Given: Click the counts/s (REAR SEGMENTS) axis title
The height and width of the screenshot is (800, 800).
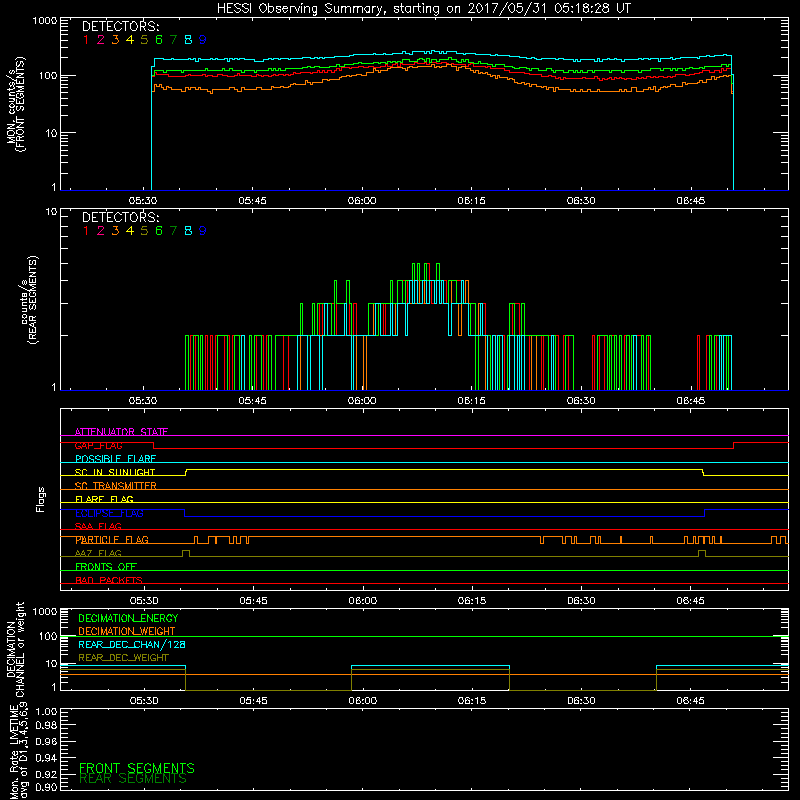Looking at the screenshot, I should click(x=29, y=299).
